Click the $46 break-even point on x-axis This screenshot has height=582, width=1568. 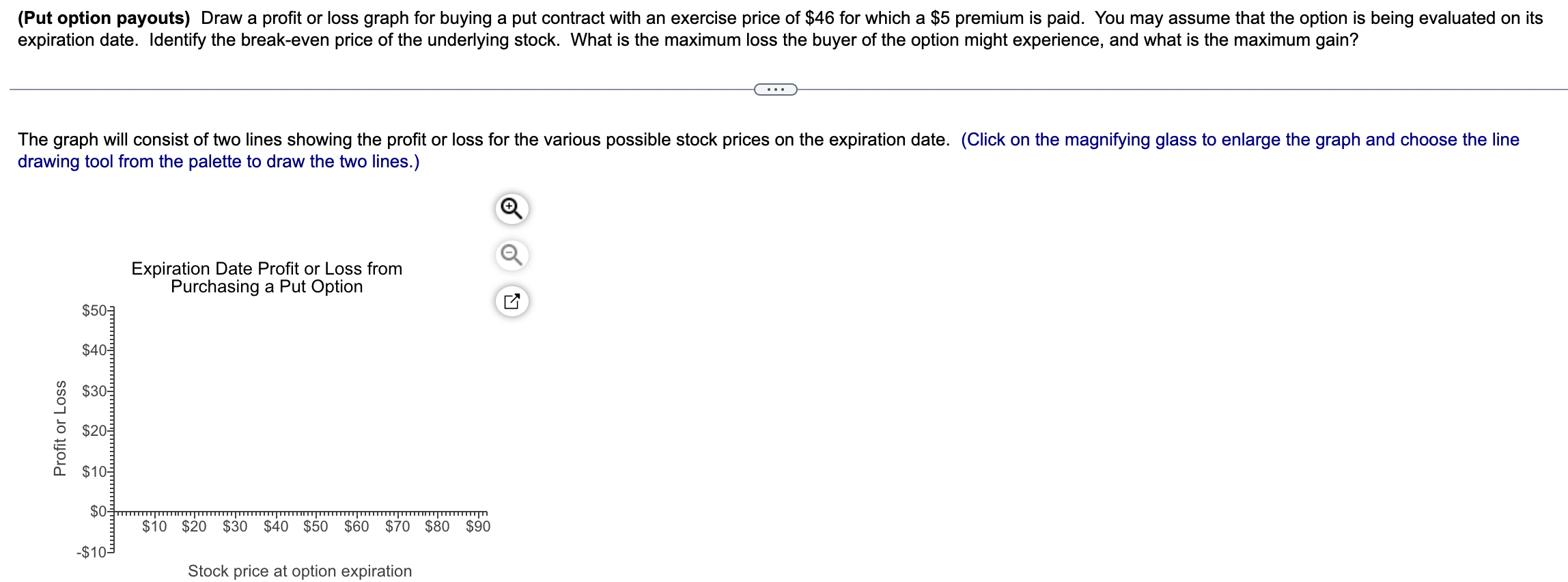click(x=299, y=511)
